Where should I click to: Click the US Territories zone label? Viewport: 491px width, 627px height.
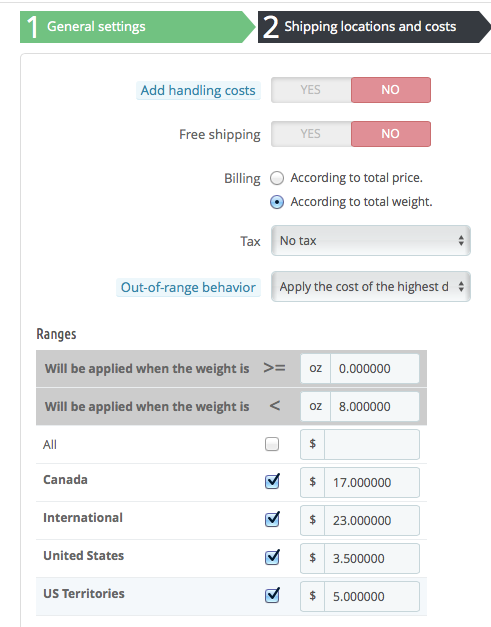pyautogui.click(x=84, y=593)
